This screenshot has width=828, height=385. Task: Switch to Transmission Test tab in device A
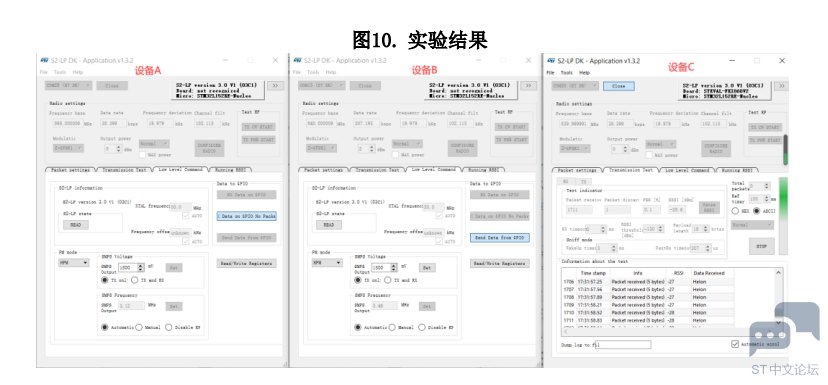125,170
